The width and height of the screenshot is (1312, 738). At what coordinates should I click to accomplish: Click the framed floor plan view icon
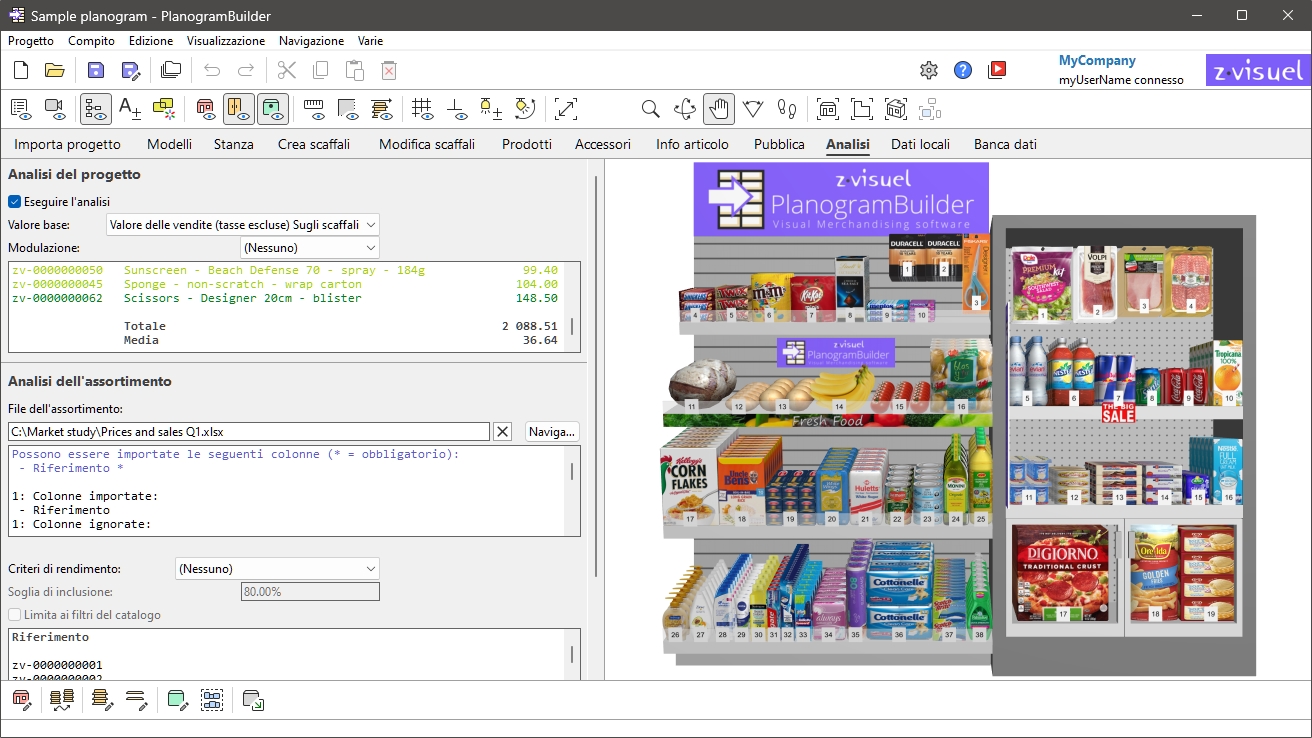pos(861,108)
